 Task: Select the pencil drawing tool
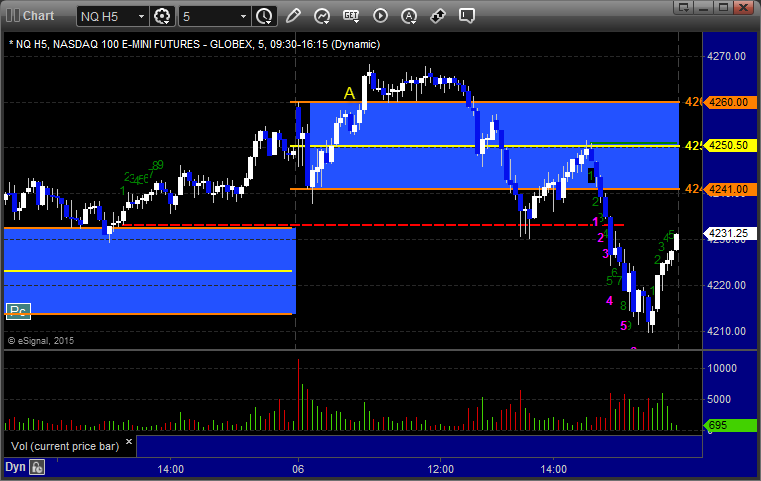tap(293, 16)
